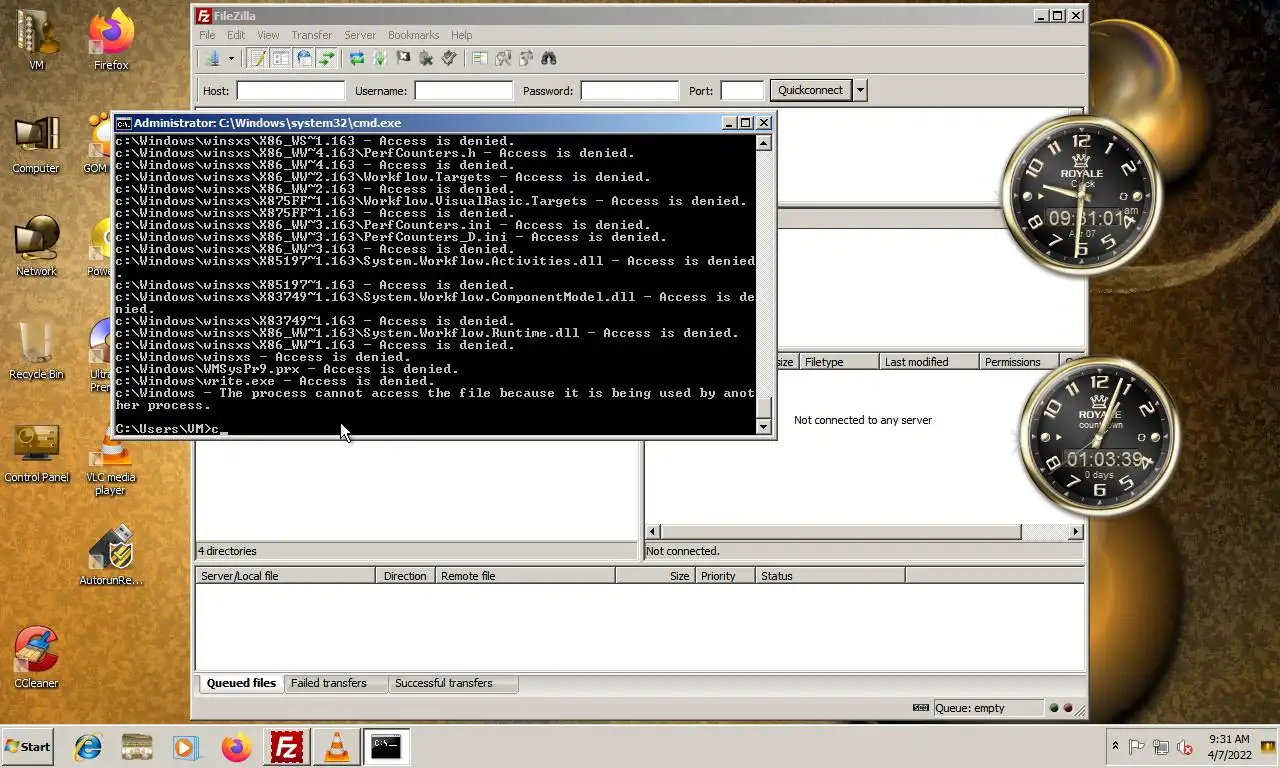Viewport: 1280px width, 768px height.
Task: Launch Internet Explorer from the taskbar
Action: (x=88, y=747)
